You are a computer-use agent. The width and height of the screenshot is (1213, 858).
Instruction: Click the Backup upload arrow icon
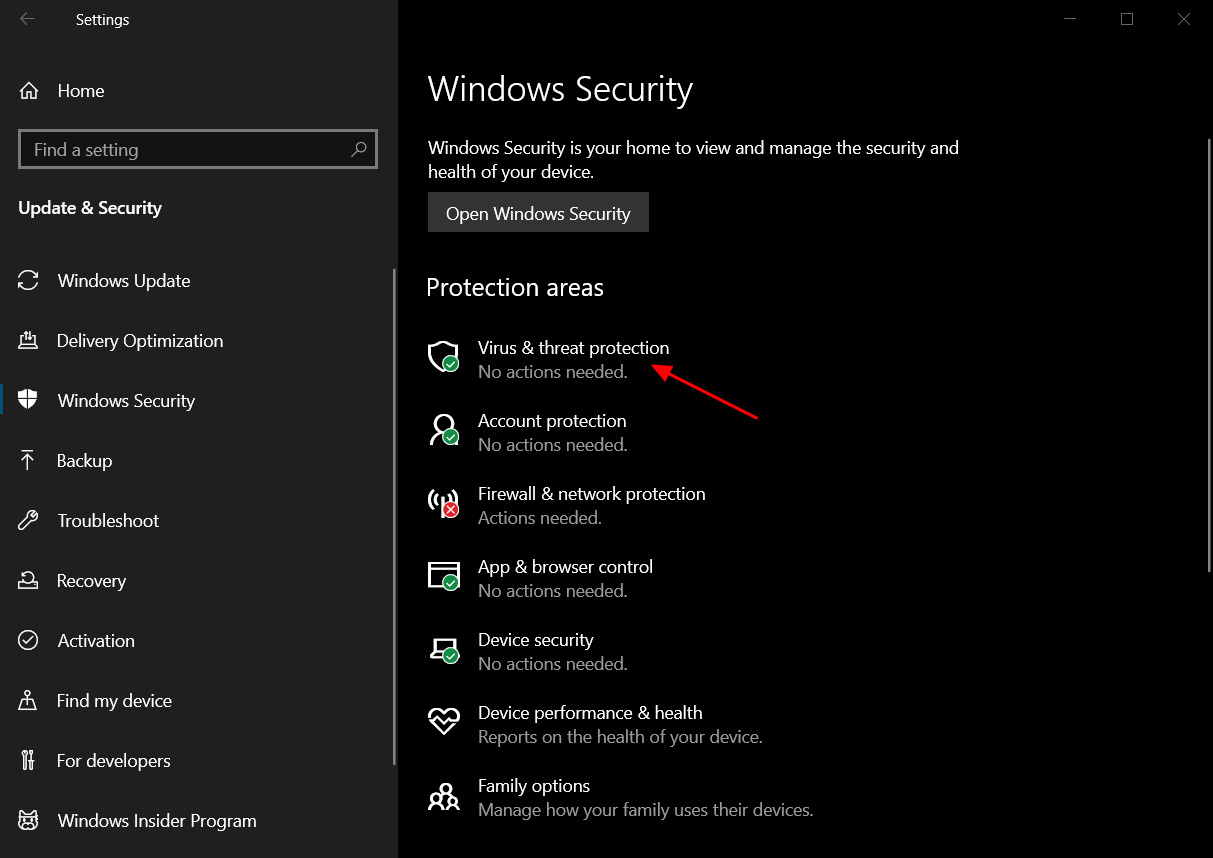click(29, 461)
